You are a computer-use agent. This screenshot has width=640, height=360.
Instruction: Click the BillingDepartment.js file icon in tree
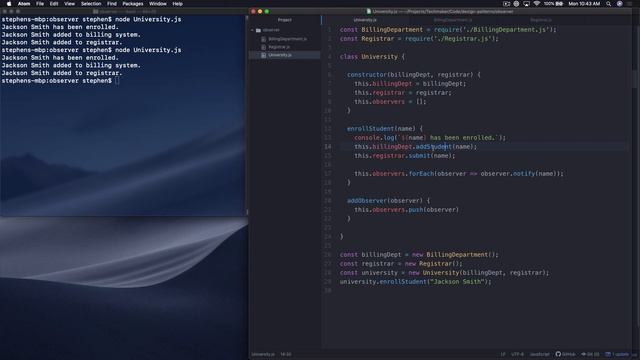point(264,39)
